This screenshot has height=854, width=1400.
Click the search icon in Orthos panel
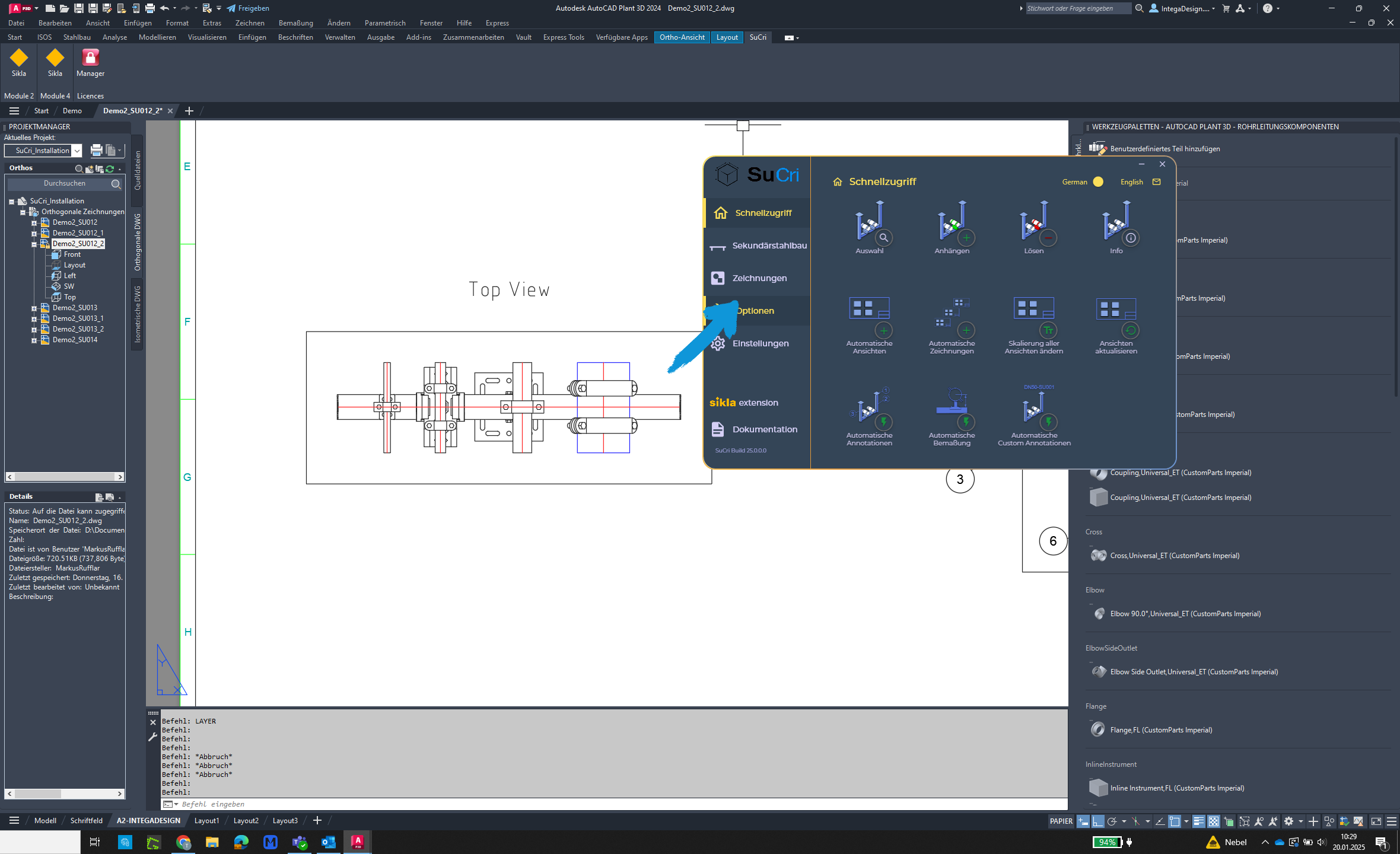tap(79, 168)
